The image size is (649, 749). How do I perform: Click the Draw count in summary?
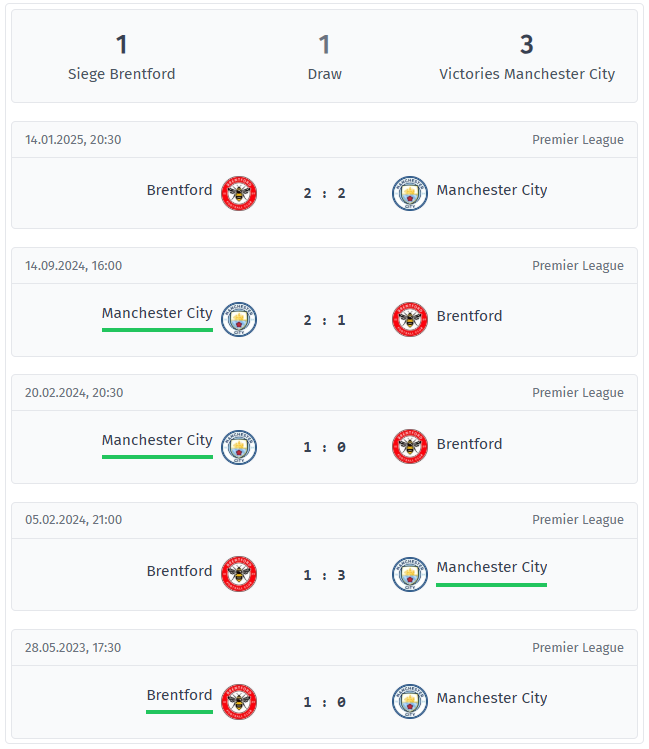(324, 56)
